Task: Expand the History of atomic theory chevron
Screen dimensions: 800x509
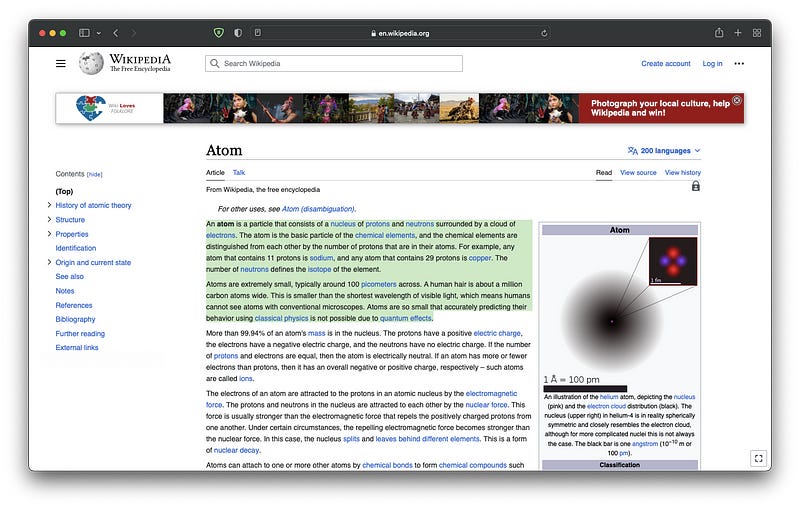Action: coord(49,205)
